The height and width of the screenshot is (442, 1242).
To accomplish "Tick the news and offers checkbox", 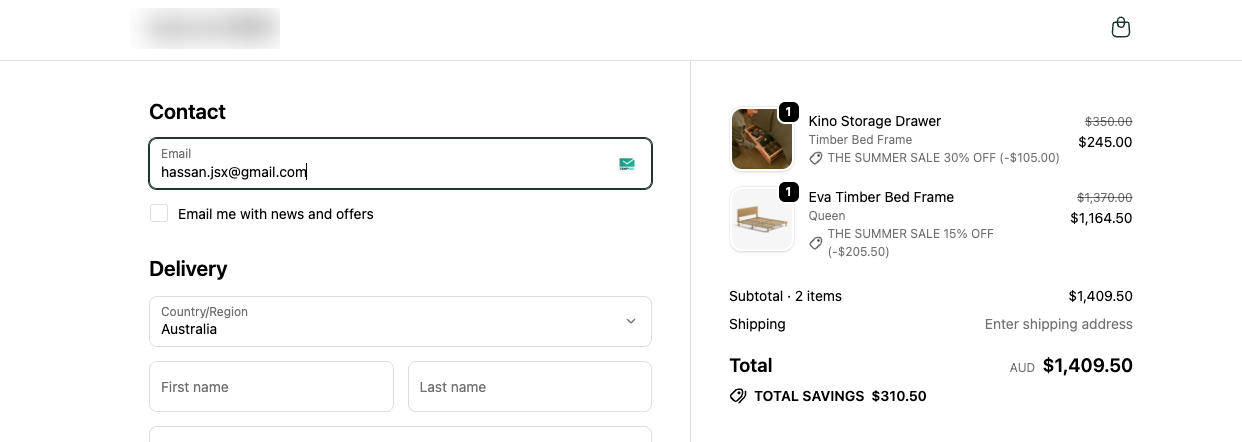I will 159,213.
